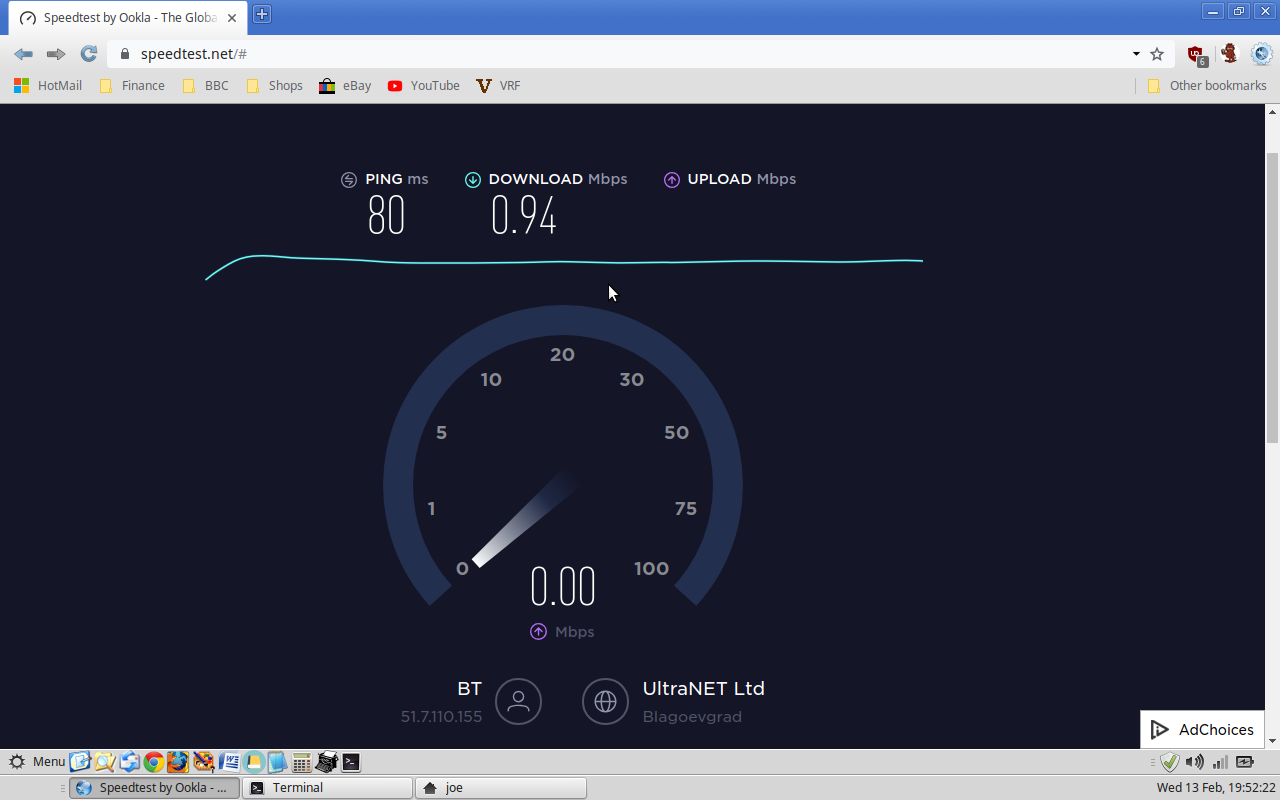The height and width of the screenshot is (800, 1280).
Task: Reload the Speedtest page
Action: (x=88, y=54)
